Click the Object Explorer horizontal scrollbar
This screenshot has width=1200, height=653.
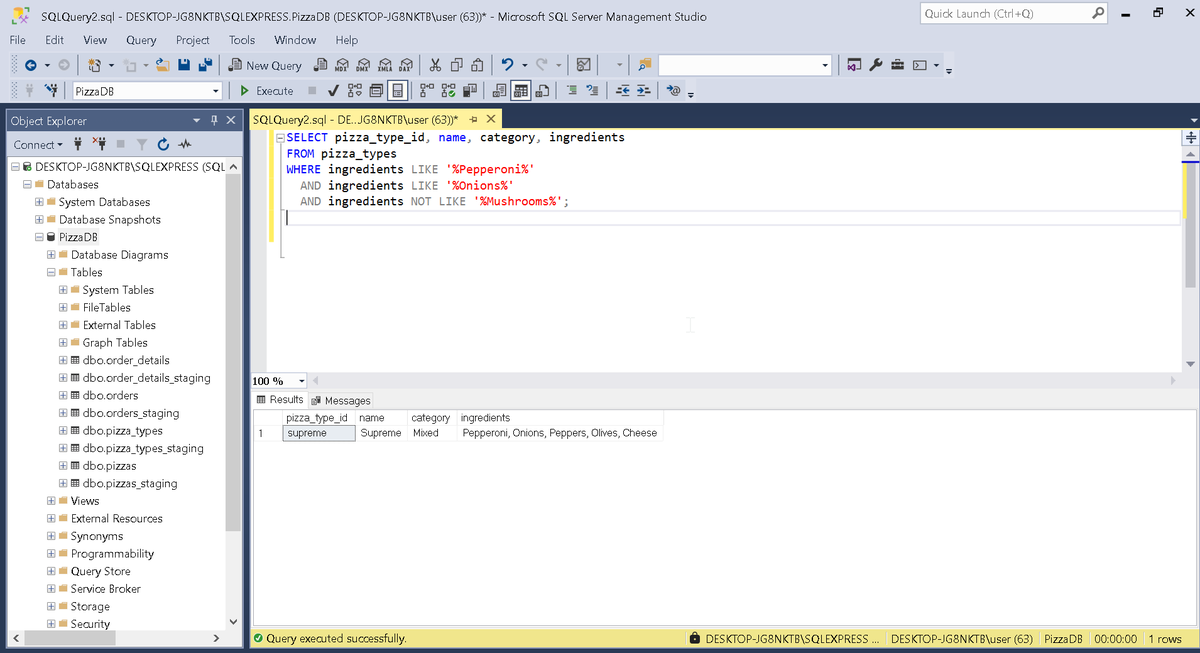click(x=115, y=638)
